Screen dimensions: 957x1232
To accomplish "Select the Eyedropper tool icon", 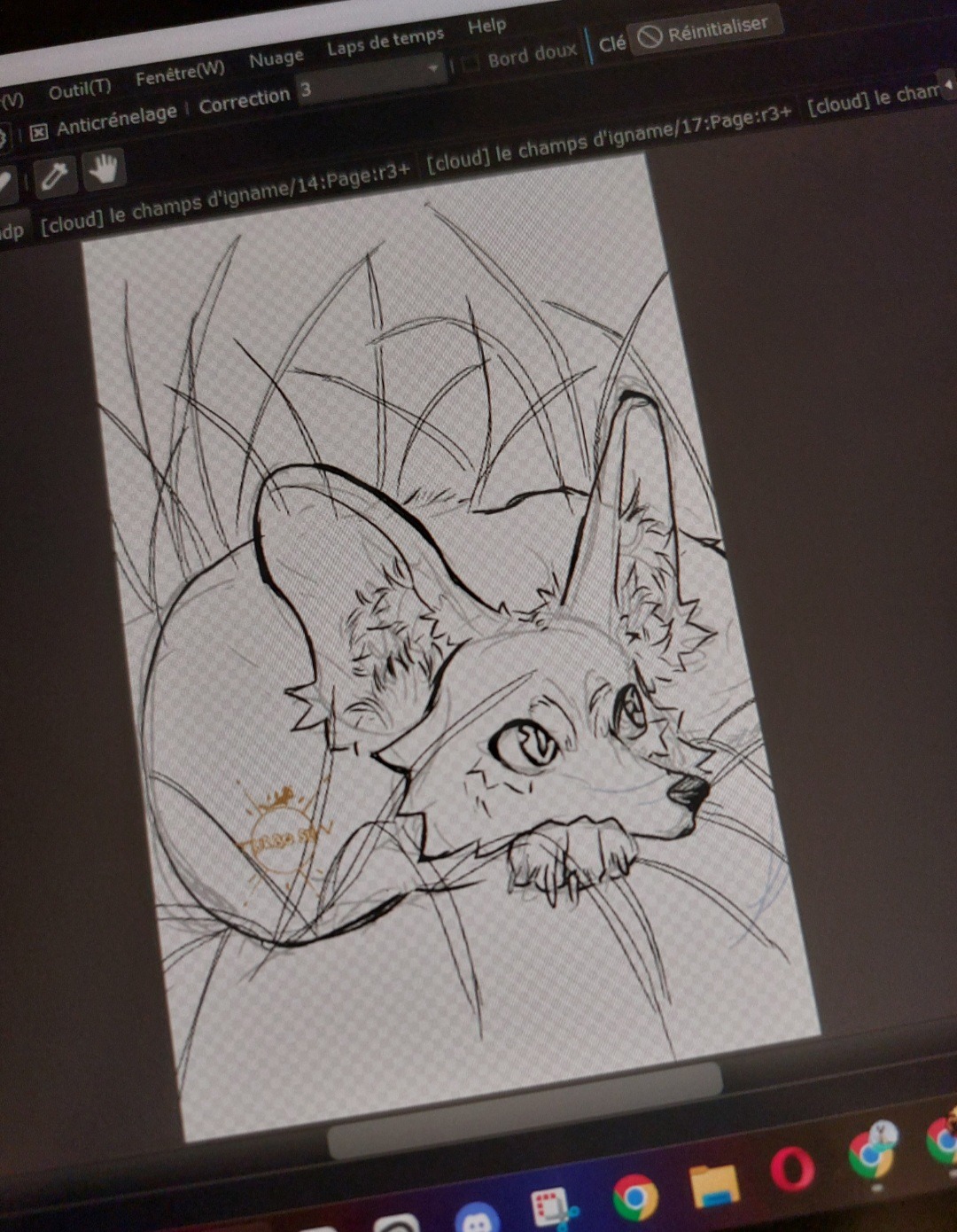I will (53, 177).
